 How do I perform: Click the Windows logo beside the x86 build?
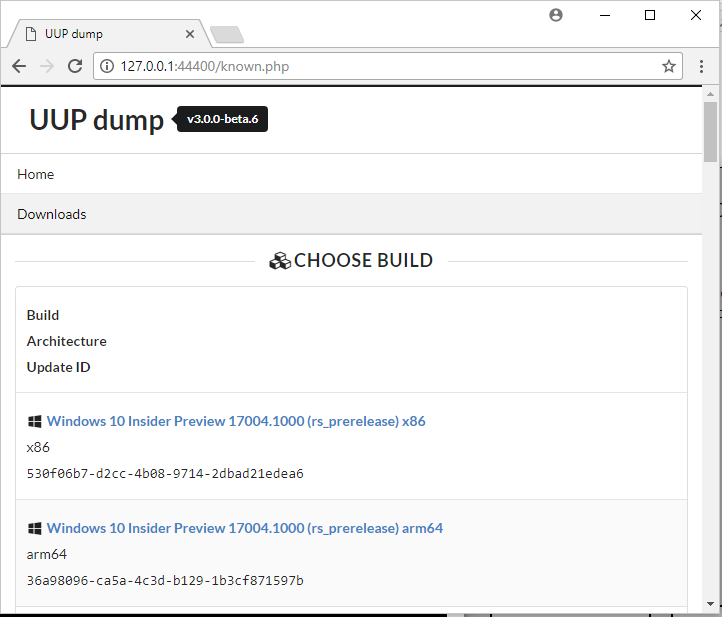tap(35, 421)
